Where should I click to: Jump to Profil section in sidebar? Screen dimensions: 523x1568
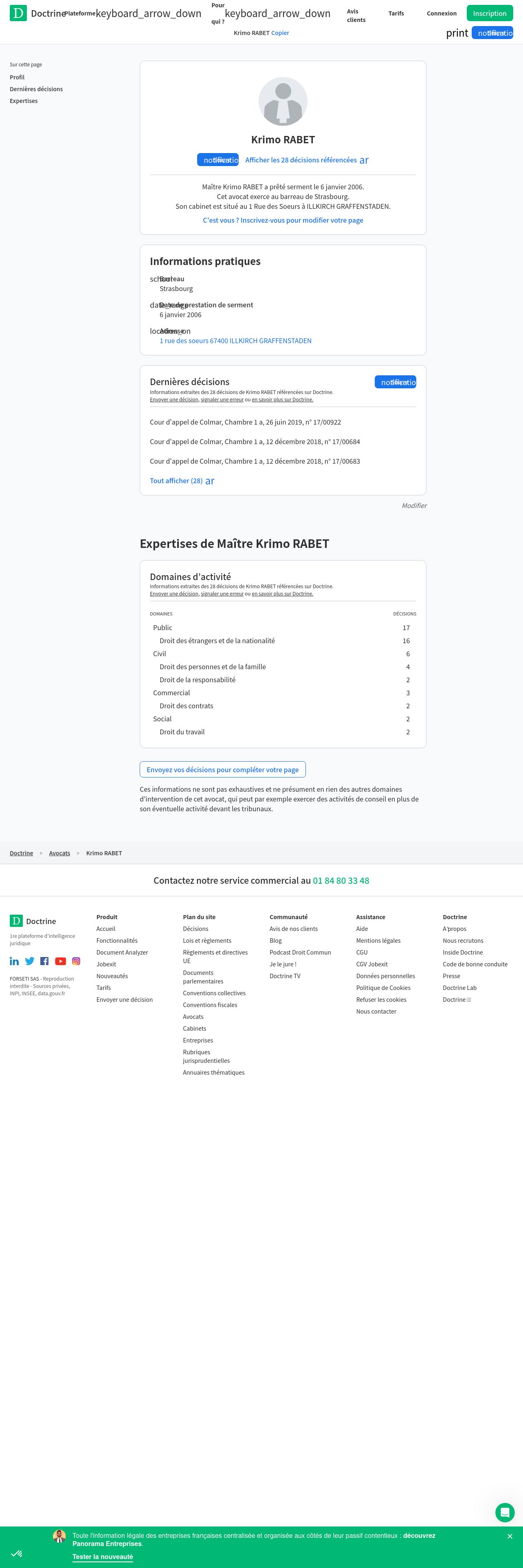pyautogui.click(x=17, y=77)
